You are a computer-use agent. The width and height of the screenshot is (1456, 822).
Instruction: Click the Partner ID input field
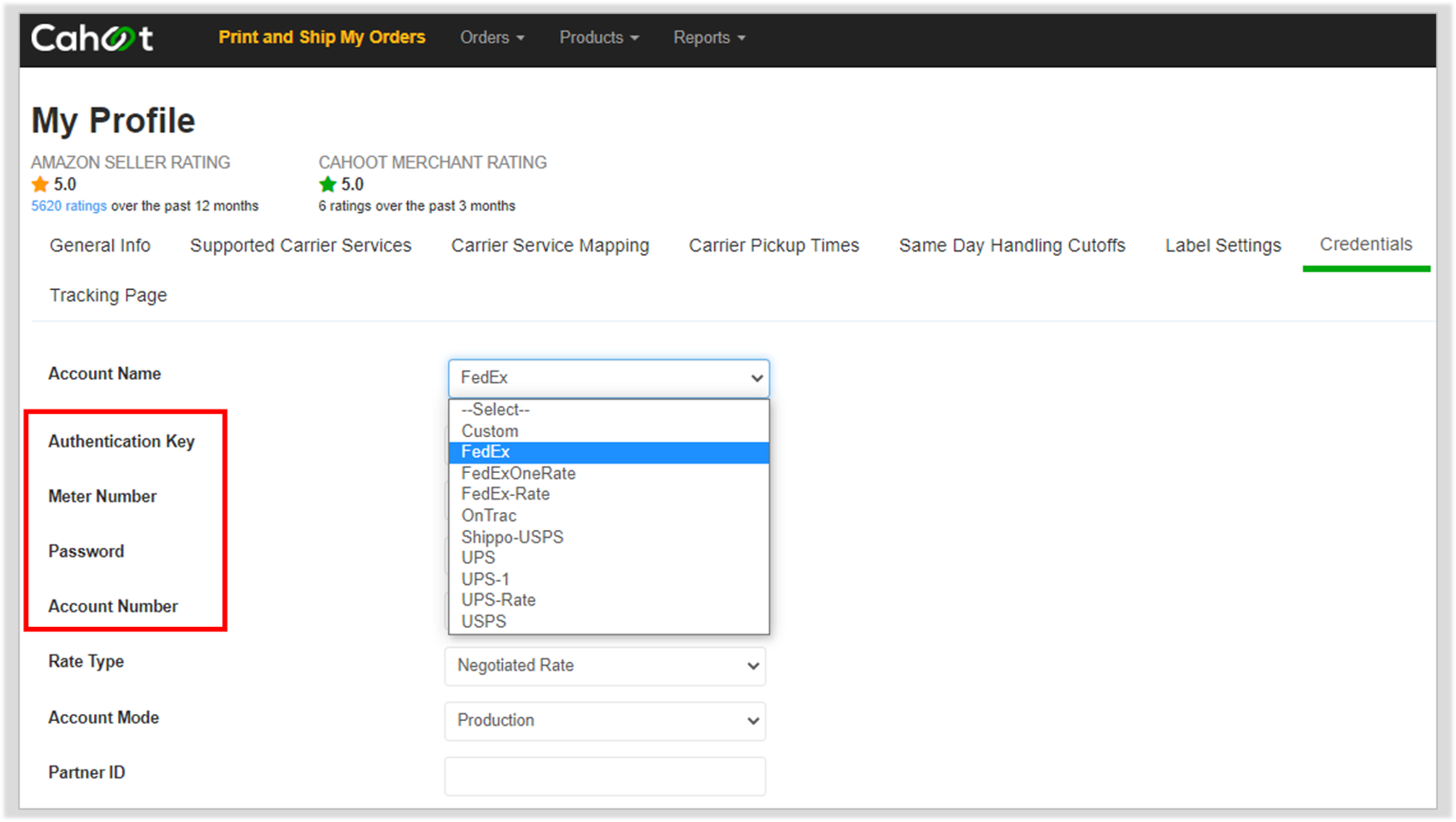tap(605, 776)
